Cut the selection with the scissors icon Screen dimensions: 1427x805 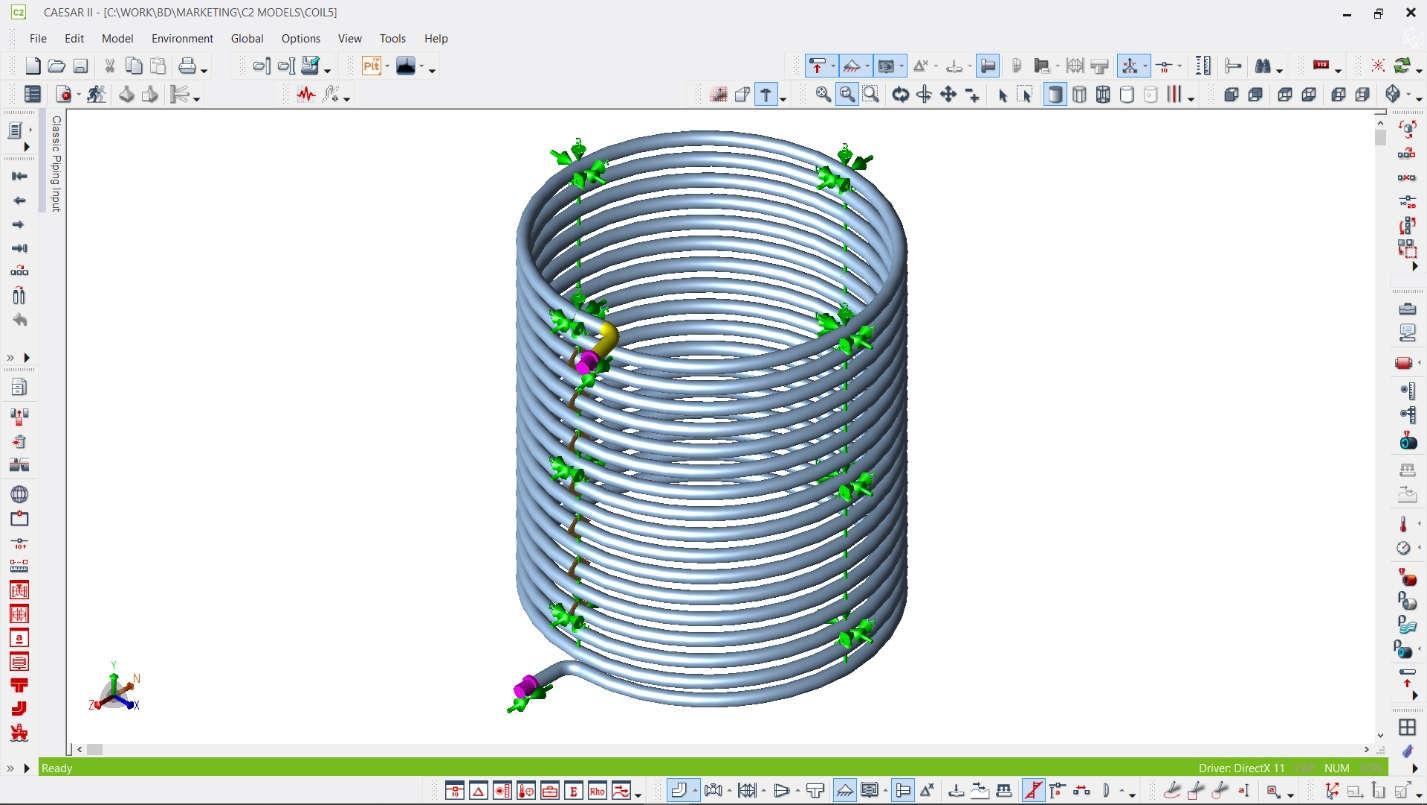tap(109, 66)
